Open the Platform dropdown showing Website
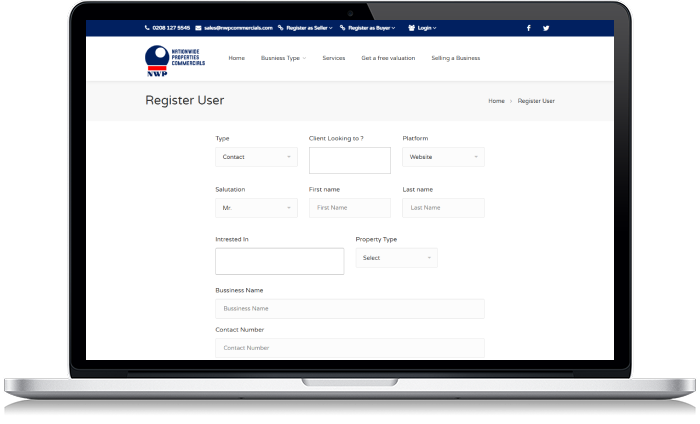Screen dimensions: 700x424 click(443, 157)
